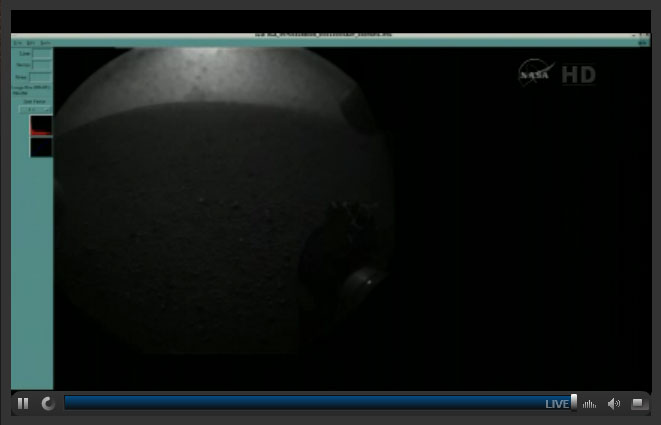Open the second menu in teal menu bar
Viewport: 661px width, 425px height.
point(31,43)
